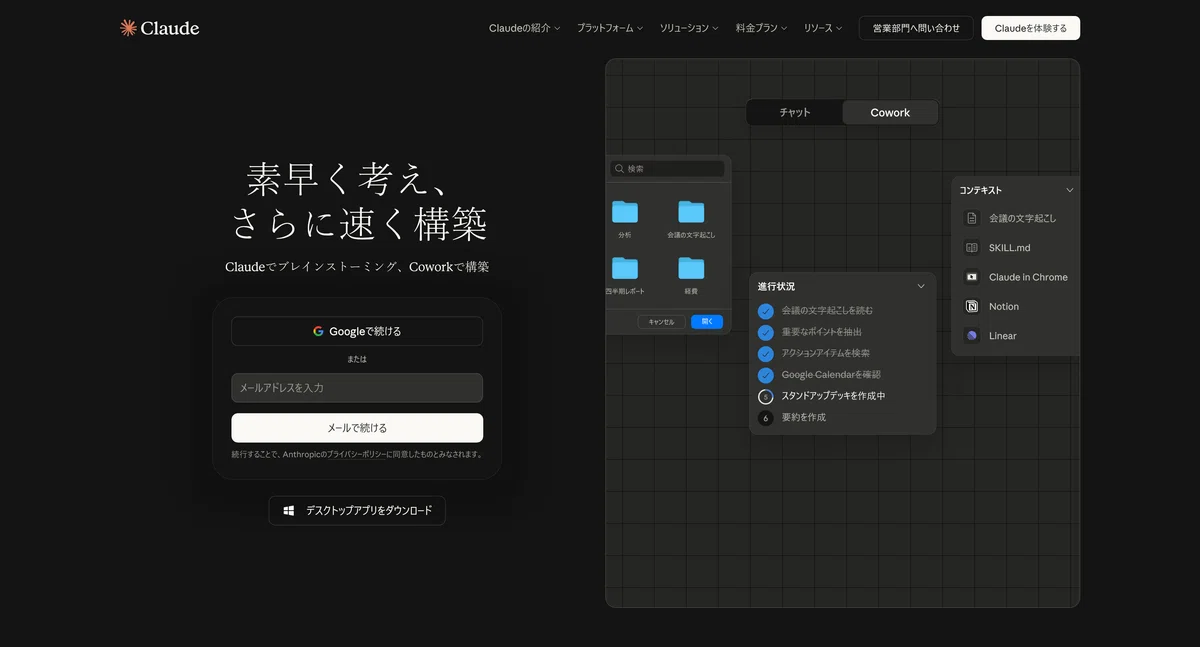This screenshot has height=647, width=1200.
Task: Expand the ソリューション menu
Action: click(689, 28)
